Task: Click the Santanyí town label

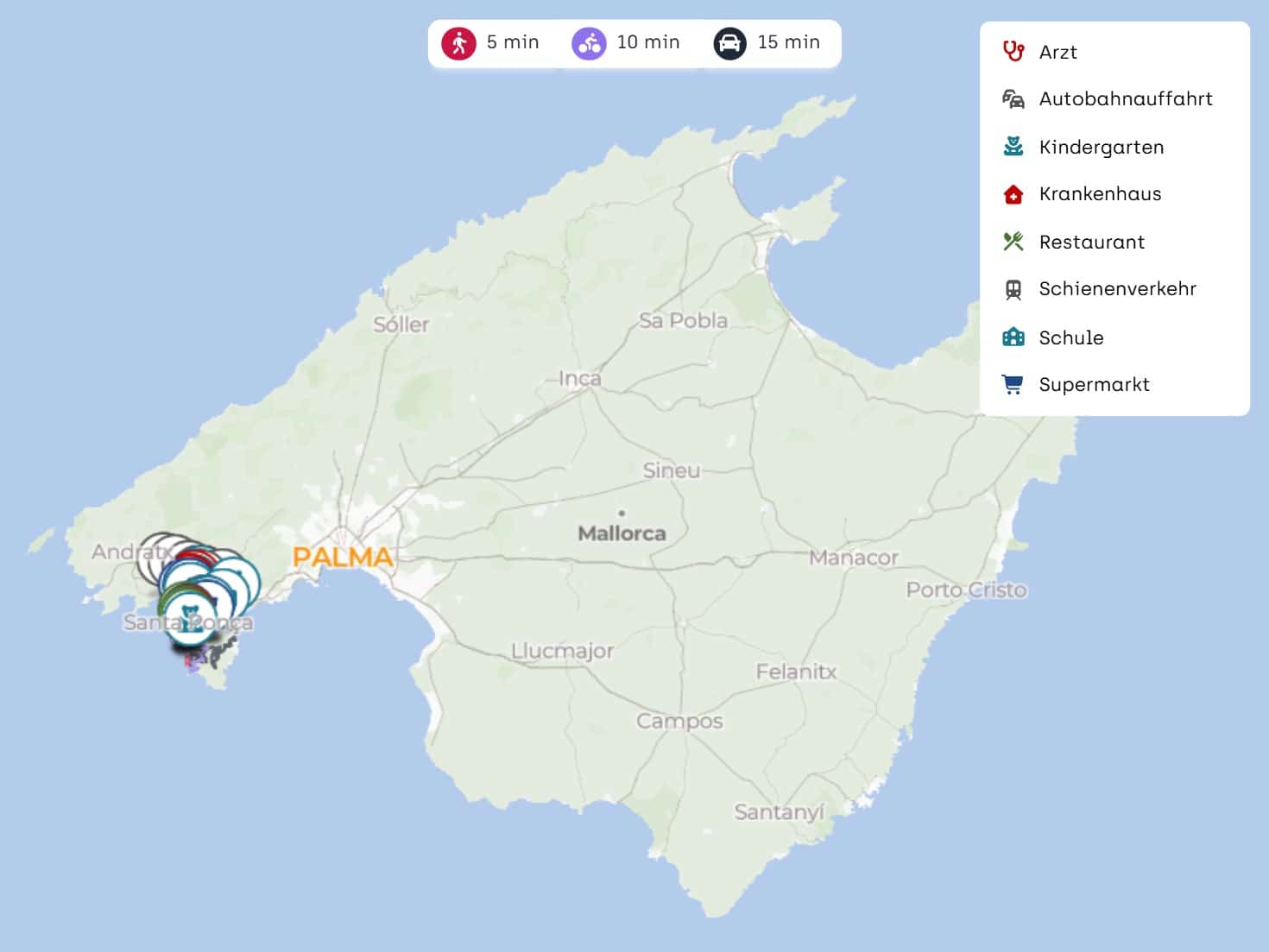Action: [x=779, y=812]
